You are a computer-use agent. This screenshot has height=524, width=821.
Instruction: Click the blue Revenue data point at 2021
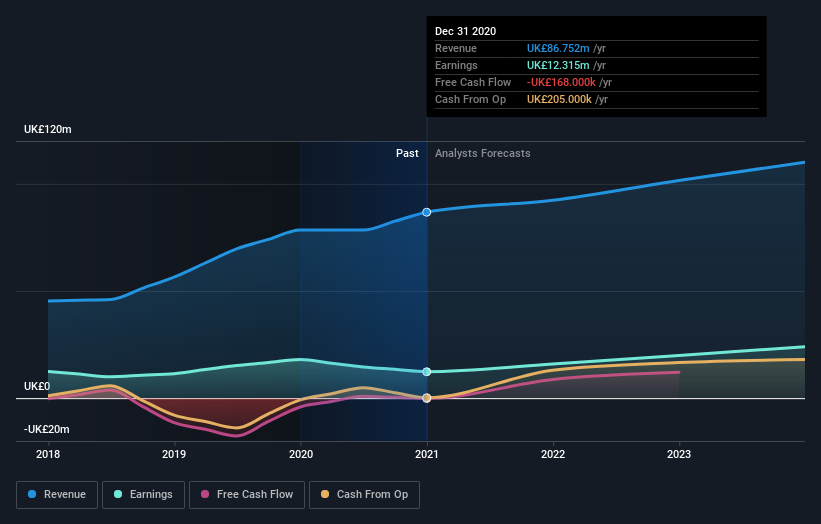(427, 212)
